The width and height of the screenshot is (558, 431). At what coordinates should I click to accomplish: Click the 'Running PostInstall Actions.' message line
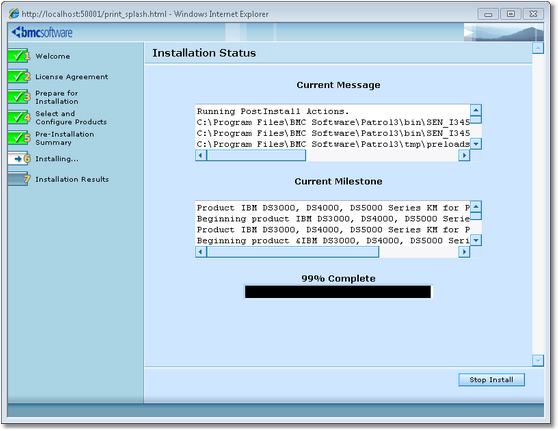273,111
